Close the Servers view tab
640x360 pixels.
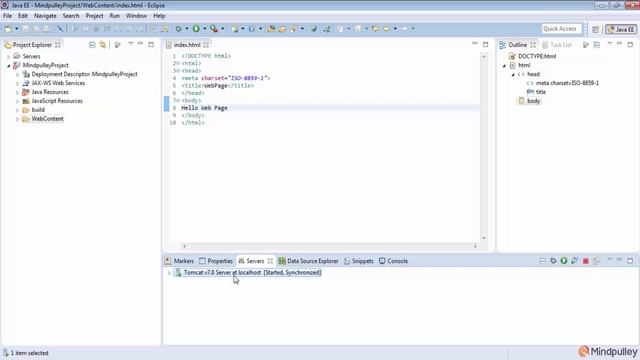coord(270,261)
